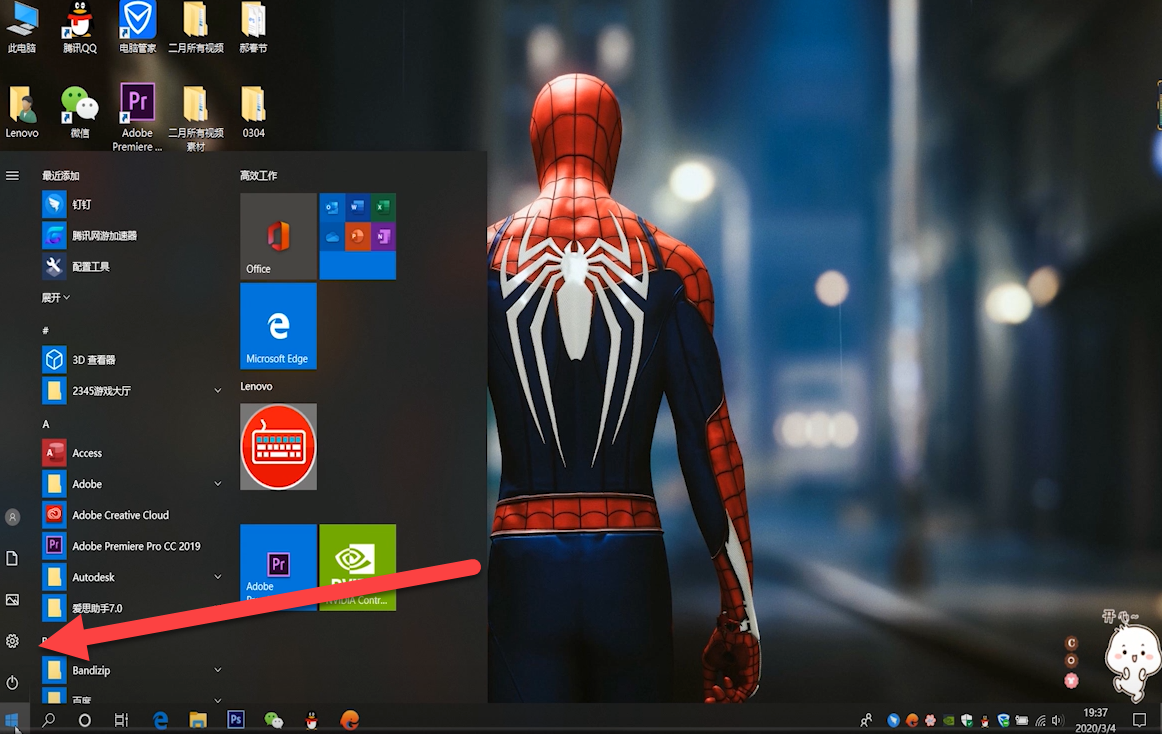Open the Lenovo red keyboard tile
This screenshot has width=1162, height=734.
coord(278,446)
